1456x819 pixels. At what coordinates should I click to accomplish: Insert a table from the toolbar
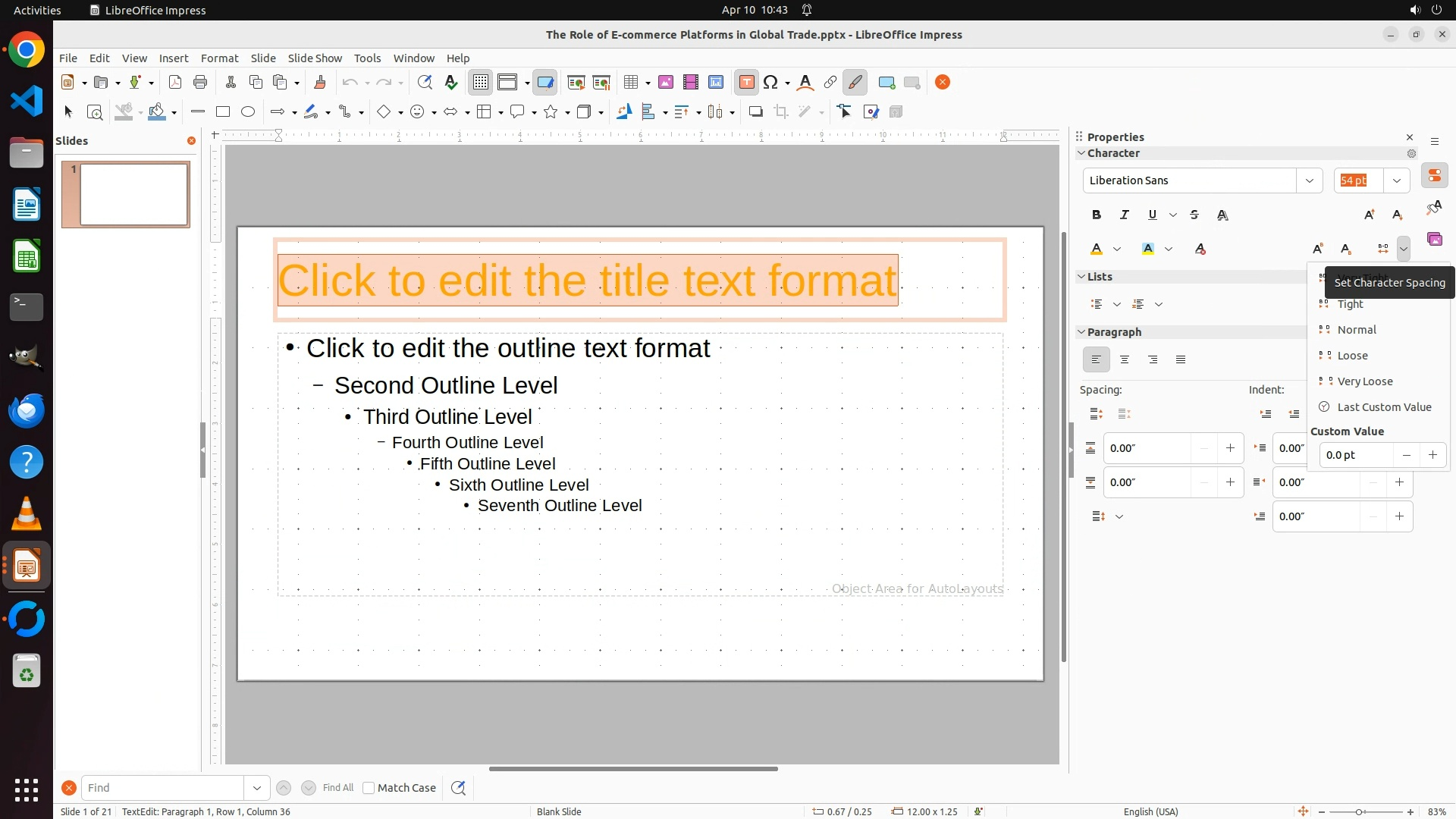(630, 83)
